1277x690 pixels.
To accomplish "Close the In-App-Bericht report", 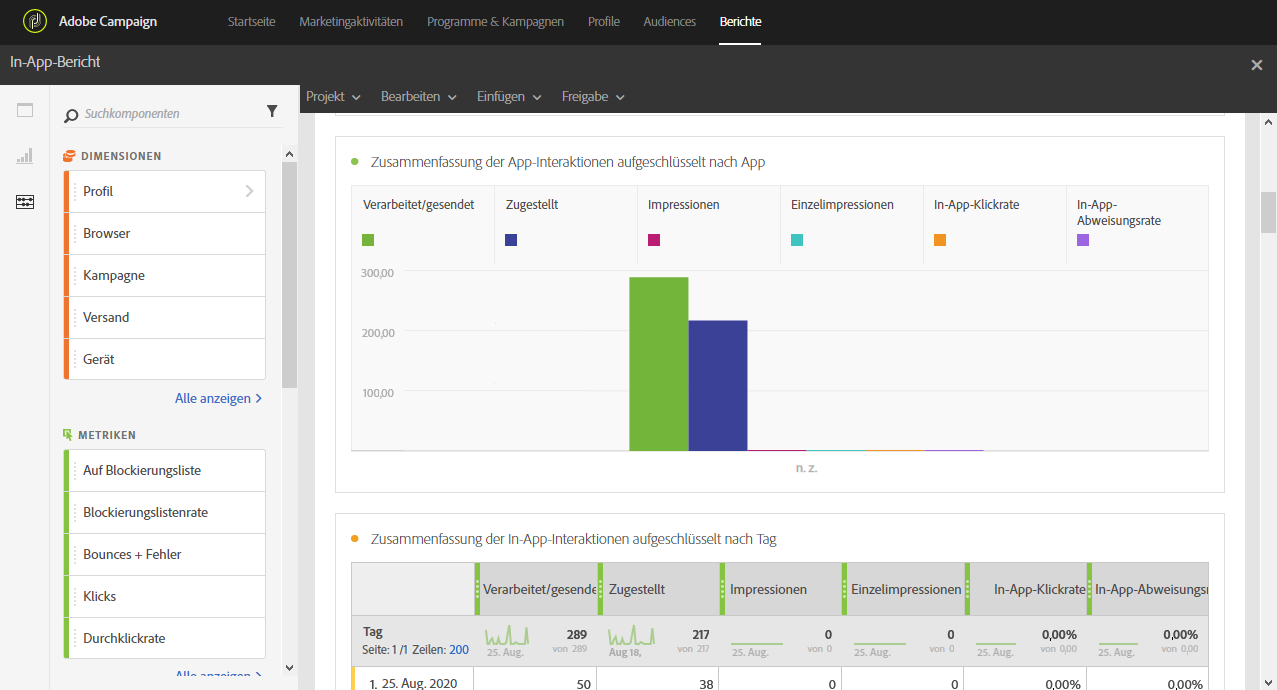I will tap(1257, 65).
